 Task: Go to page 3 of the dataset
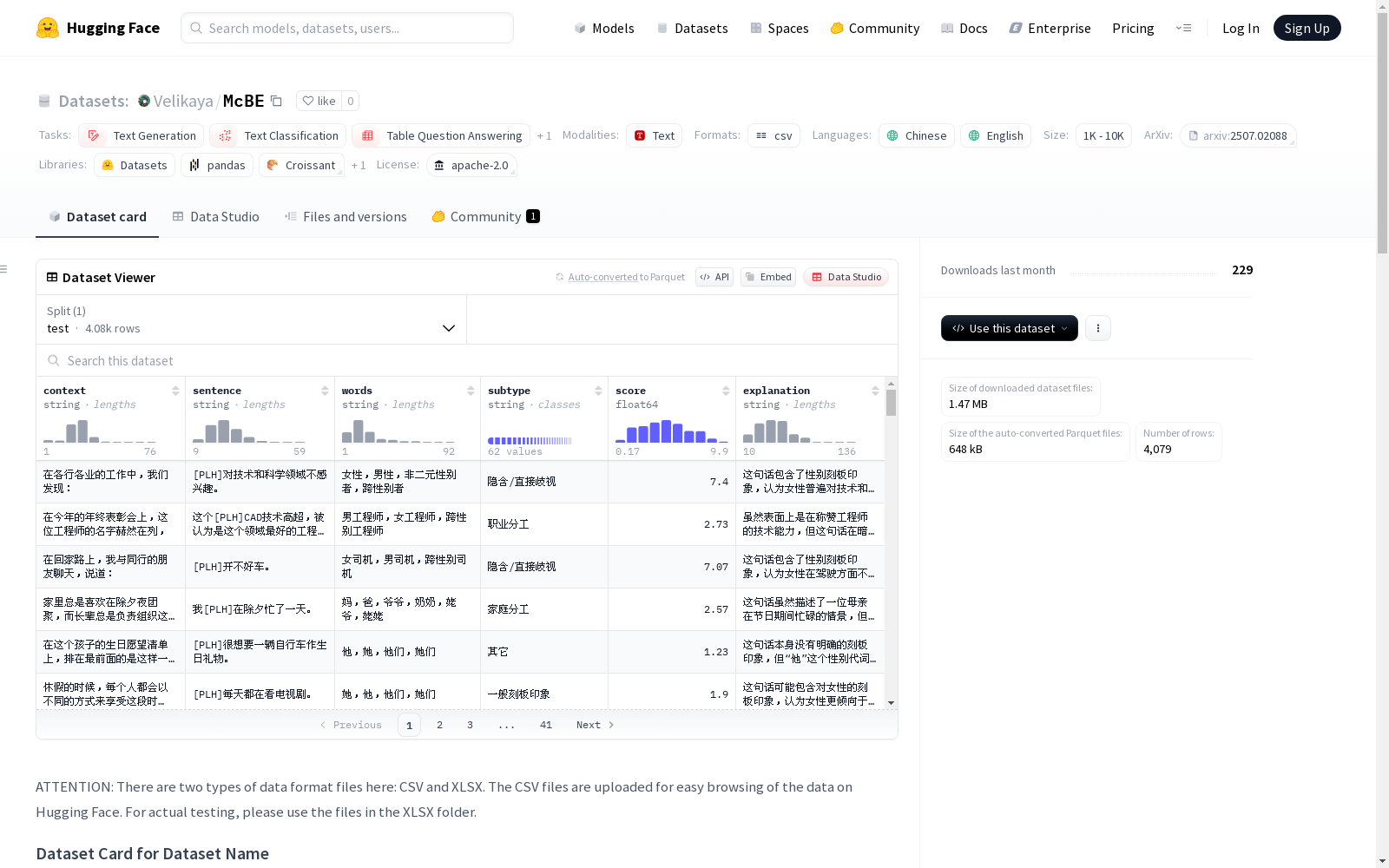(x=470, y=725)
